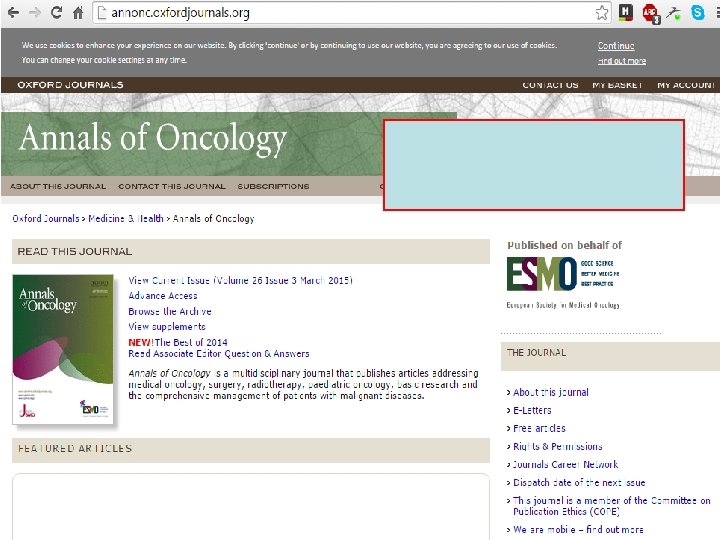Screen dimensions: 720x540
Task: Open the Journals Career Network link
Action: click(x=565, y=464)
